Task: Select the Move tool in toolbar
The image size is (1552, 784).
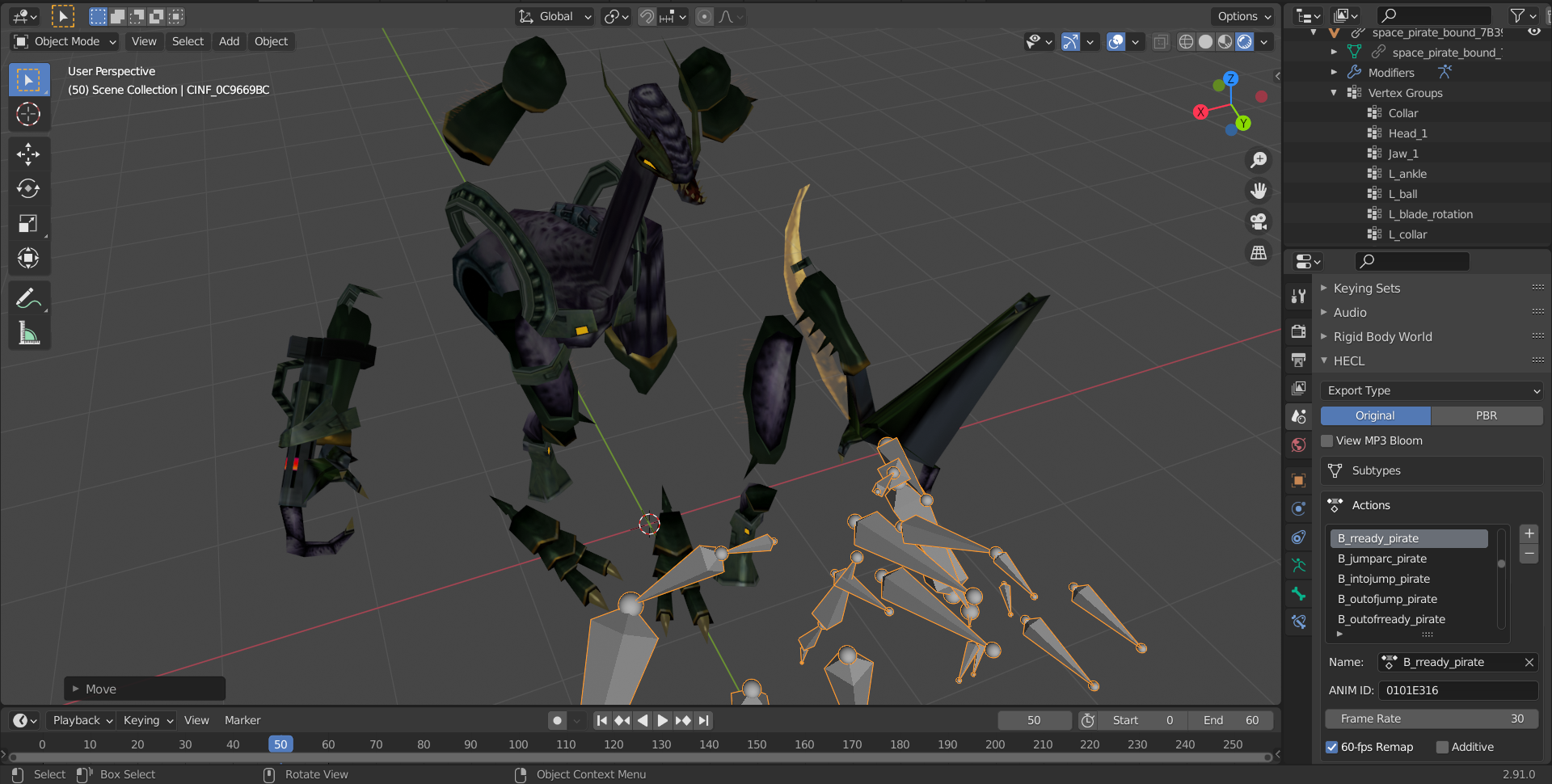Action: click(28, 154)
